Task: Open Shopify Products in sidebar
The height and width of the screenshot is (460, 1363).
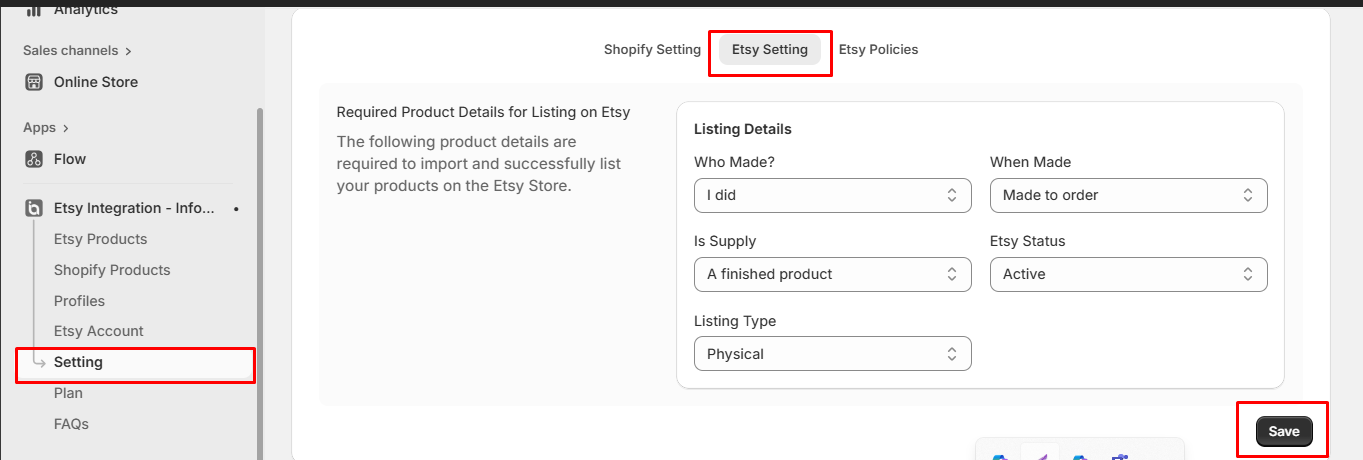Action: click(x=112, y=270)
